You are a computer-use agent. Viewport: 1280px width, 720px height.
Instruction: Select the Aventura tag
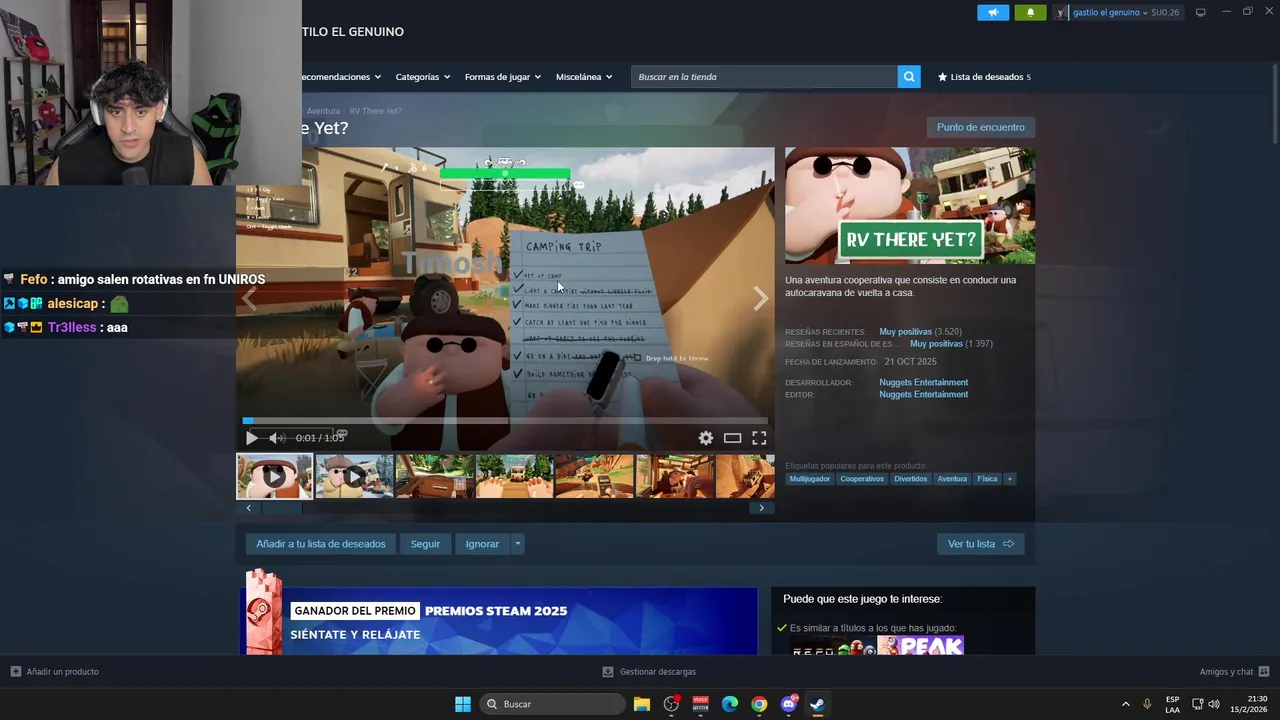pos(952,479)
